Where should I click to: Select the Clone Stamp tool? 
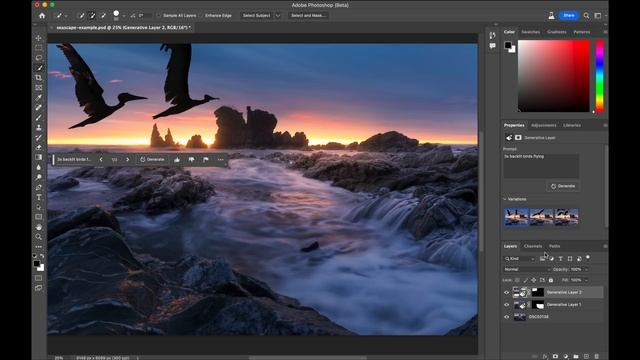(39, 128)
